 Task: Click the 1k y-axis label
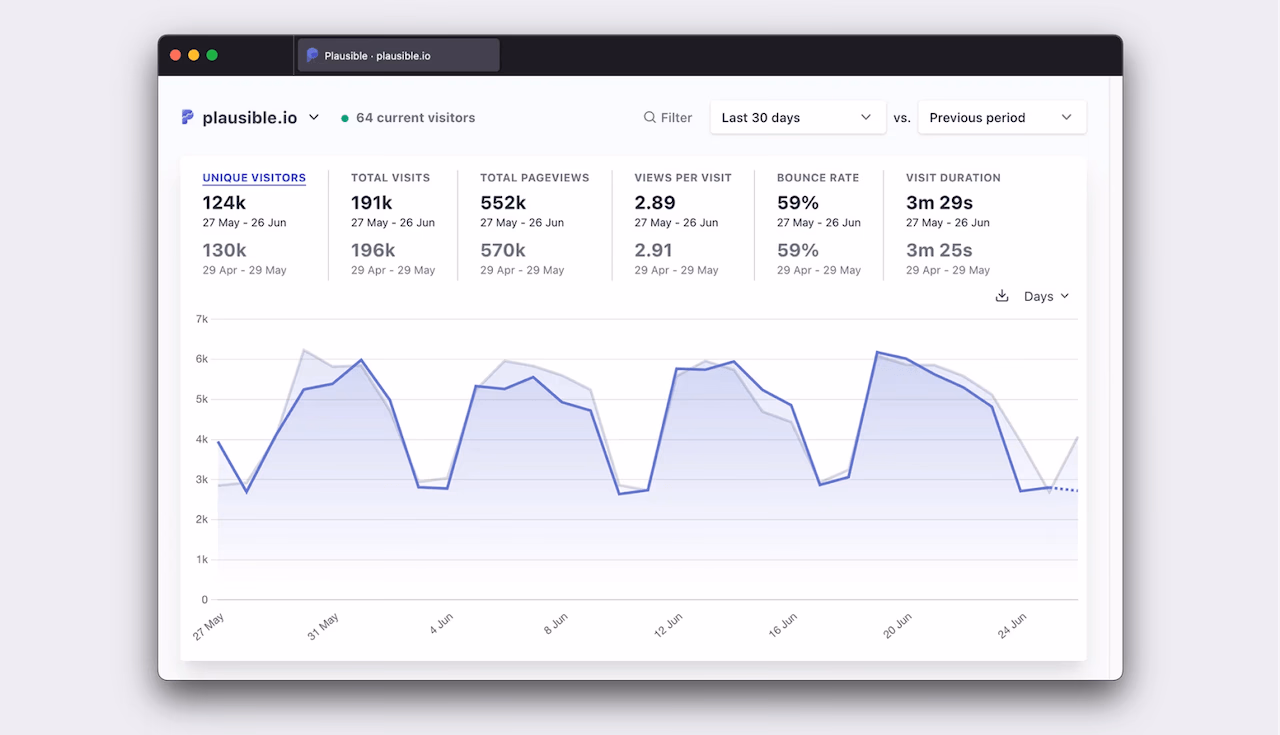tap(202, 560)
